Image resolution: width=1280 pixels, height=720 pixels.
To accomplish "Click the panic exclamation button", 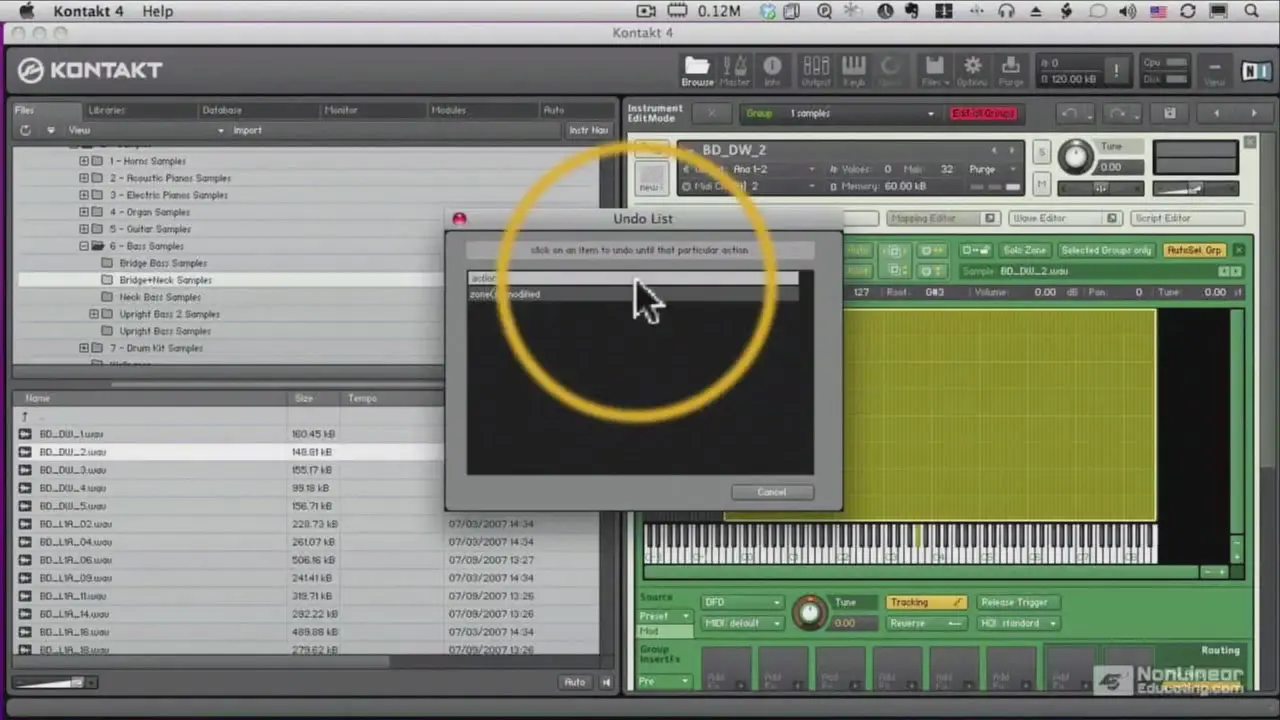I will (1116, 71).
